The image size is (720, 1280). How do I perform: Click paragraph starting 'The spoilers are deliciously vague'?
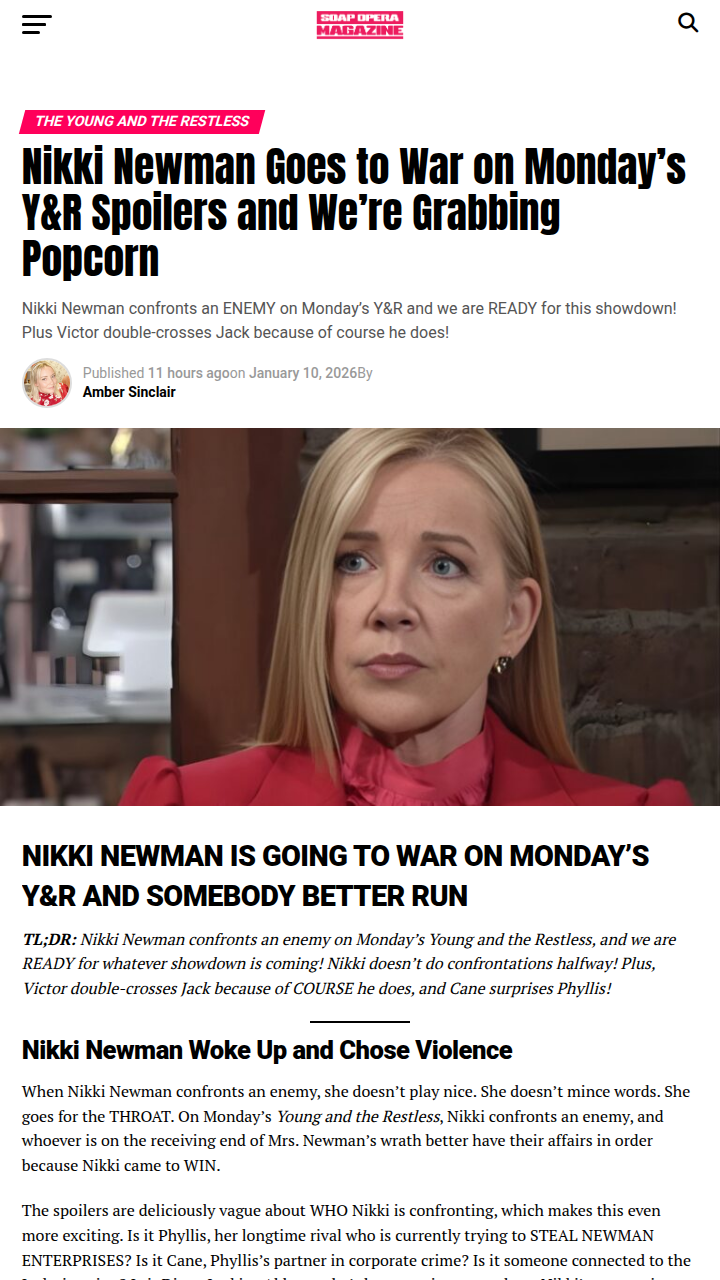click(356, 1240)
